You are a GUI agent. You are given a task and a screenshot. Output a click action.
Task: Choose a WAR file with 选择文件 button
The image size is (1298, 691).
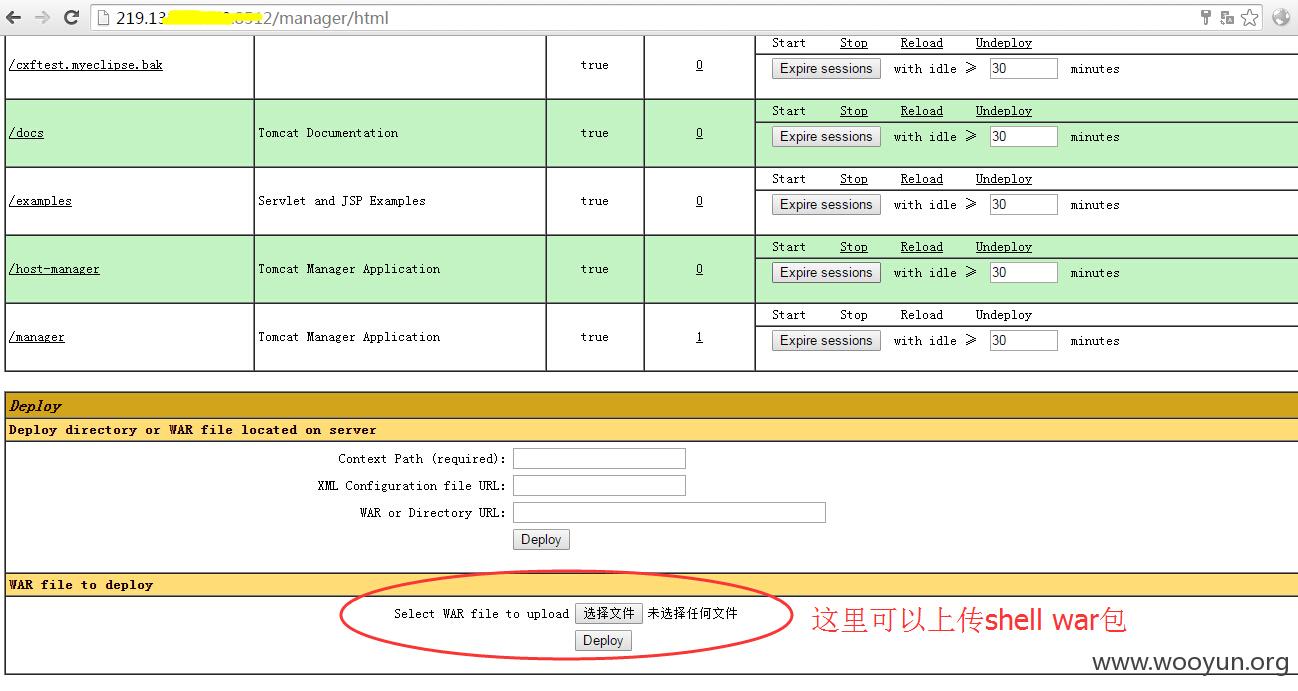coord(608,614)
